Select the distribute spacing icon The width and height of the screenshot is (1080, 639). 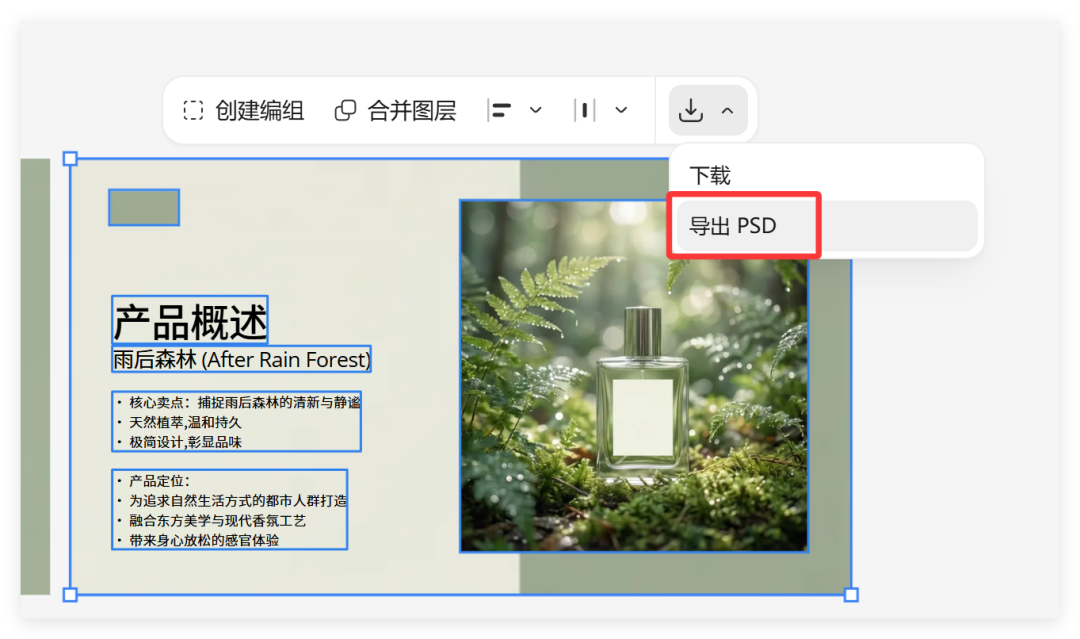click(x=585, y=110)
